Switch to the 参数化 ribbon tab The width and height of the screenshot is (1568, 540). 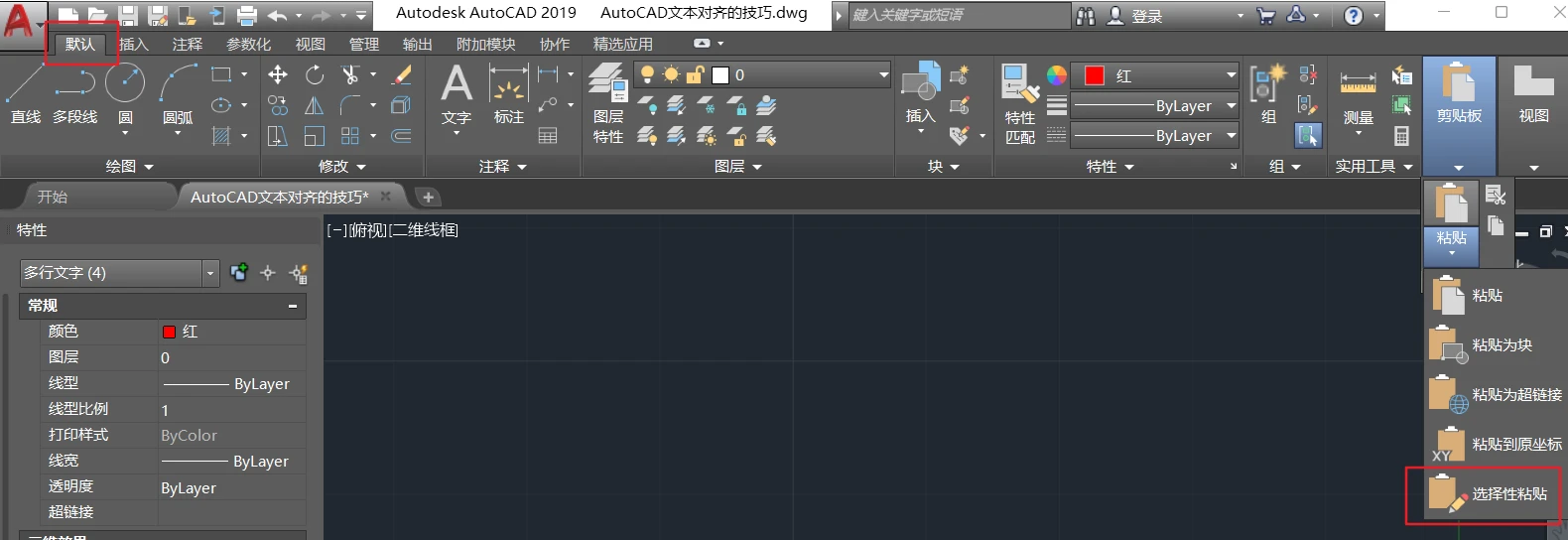pos(248,44)
